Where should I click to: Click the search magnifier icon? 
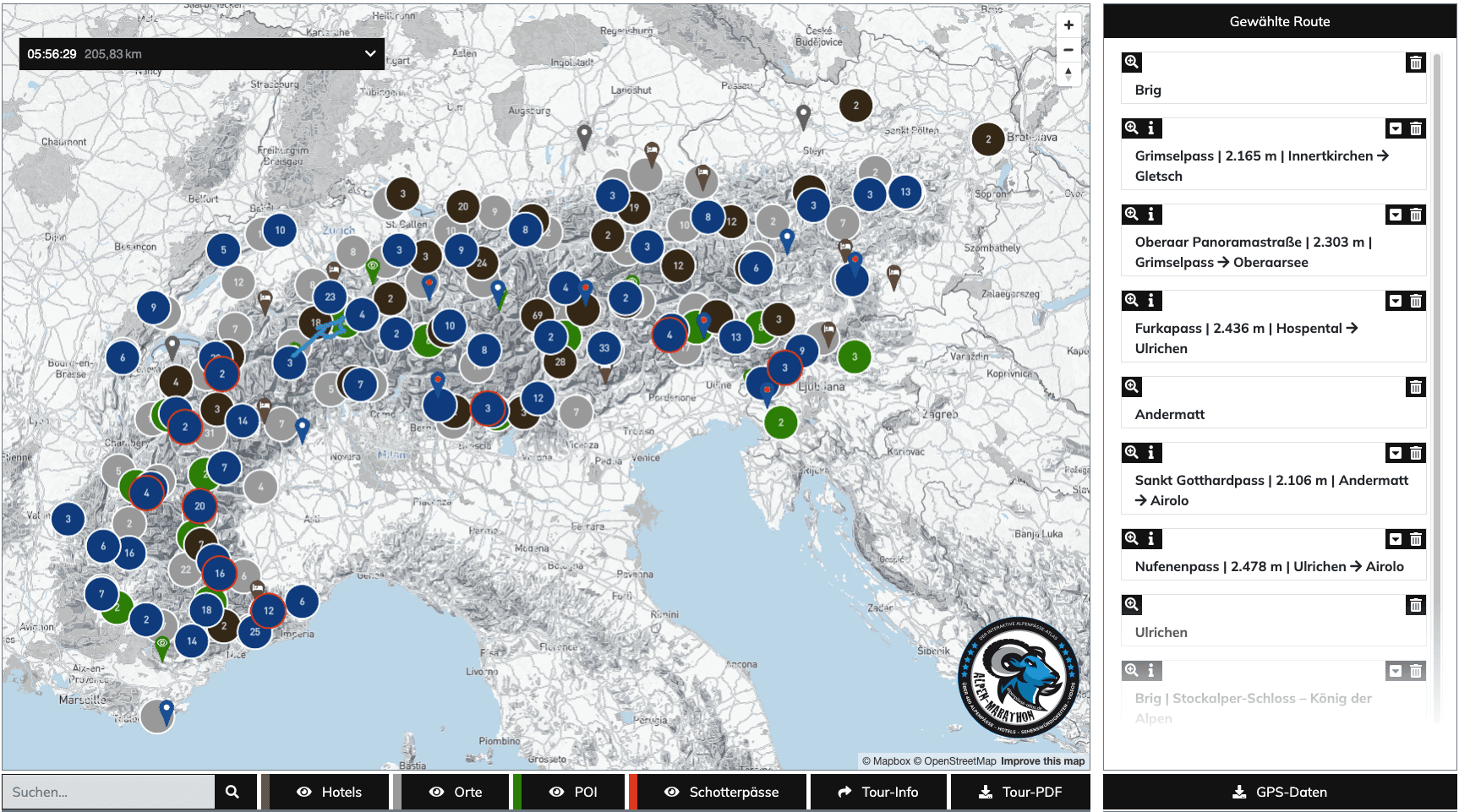pyautogui.click(x=234, y=792)
